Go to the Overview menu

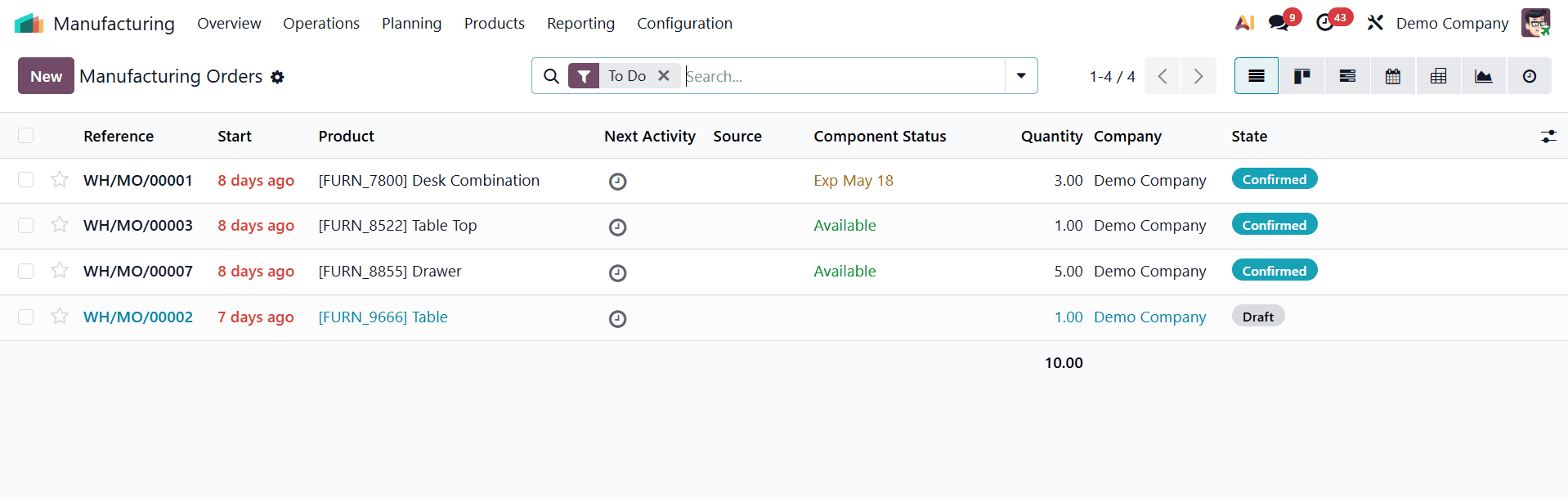click(229, 23)
